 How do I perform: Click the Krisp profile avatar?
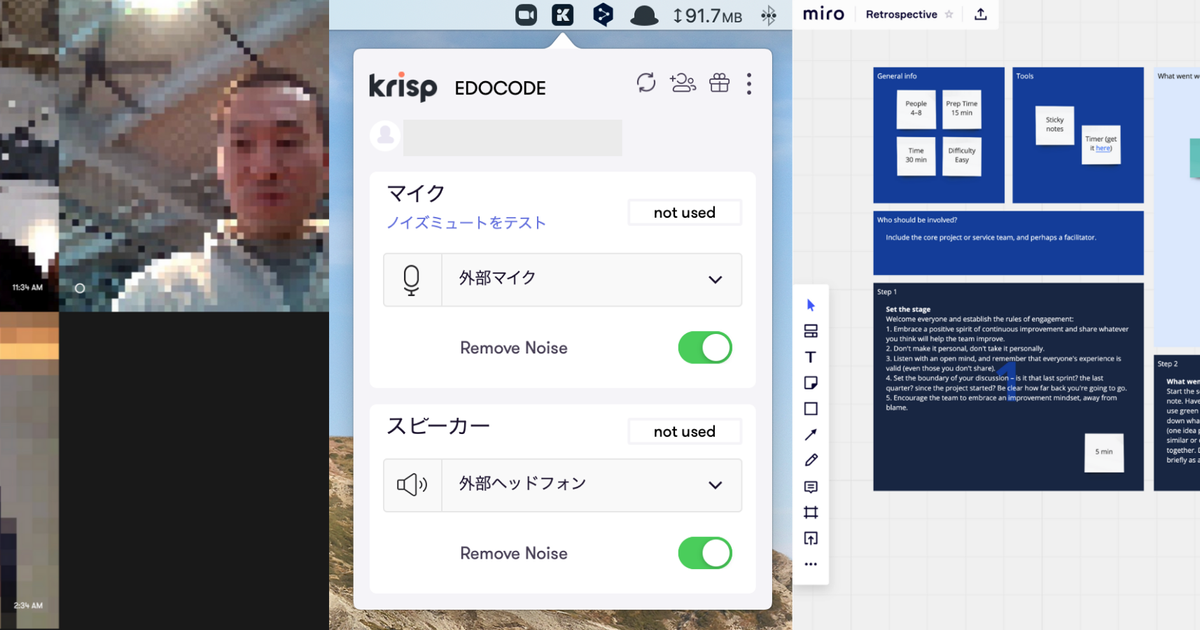(x=385, y=137)
